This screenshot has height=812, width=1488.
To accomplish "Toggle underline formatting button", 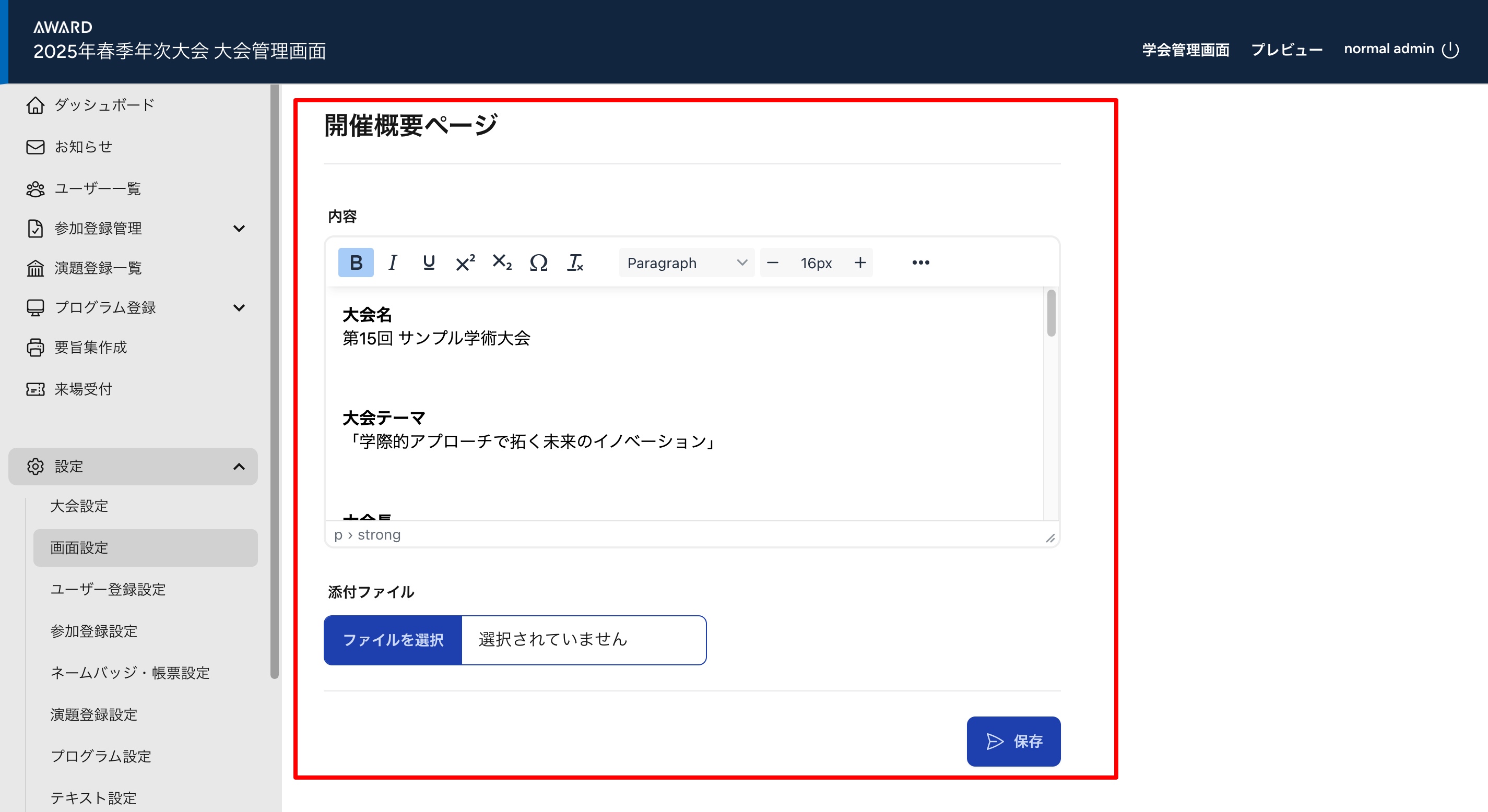I will pos(428,263).
